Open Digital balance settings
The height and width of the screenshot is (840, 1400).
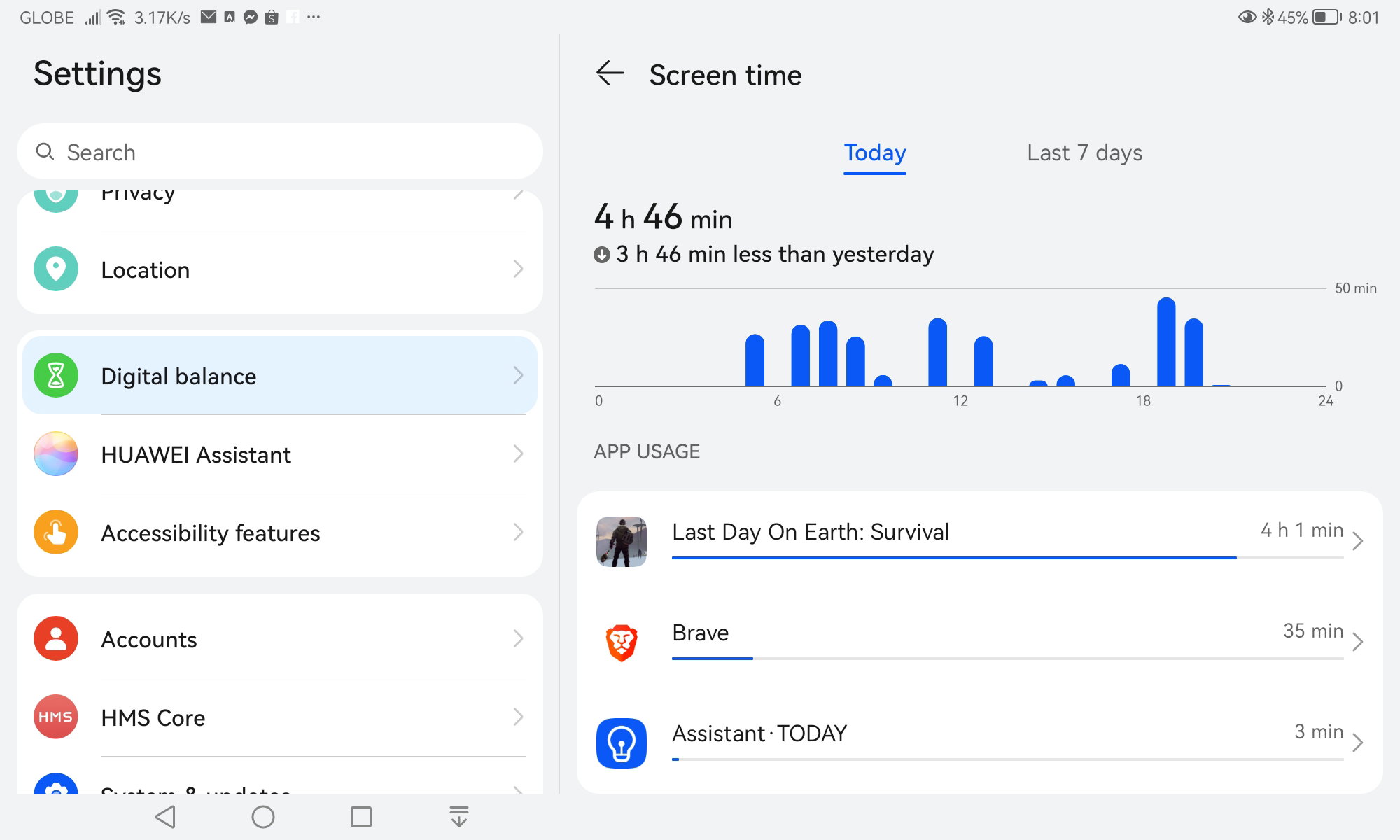(x=280, y=375)
